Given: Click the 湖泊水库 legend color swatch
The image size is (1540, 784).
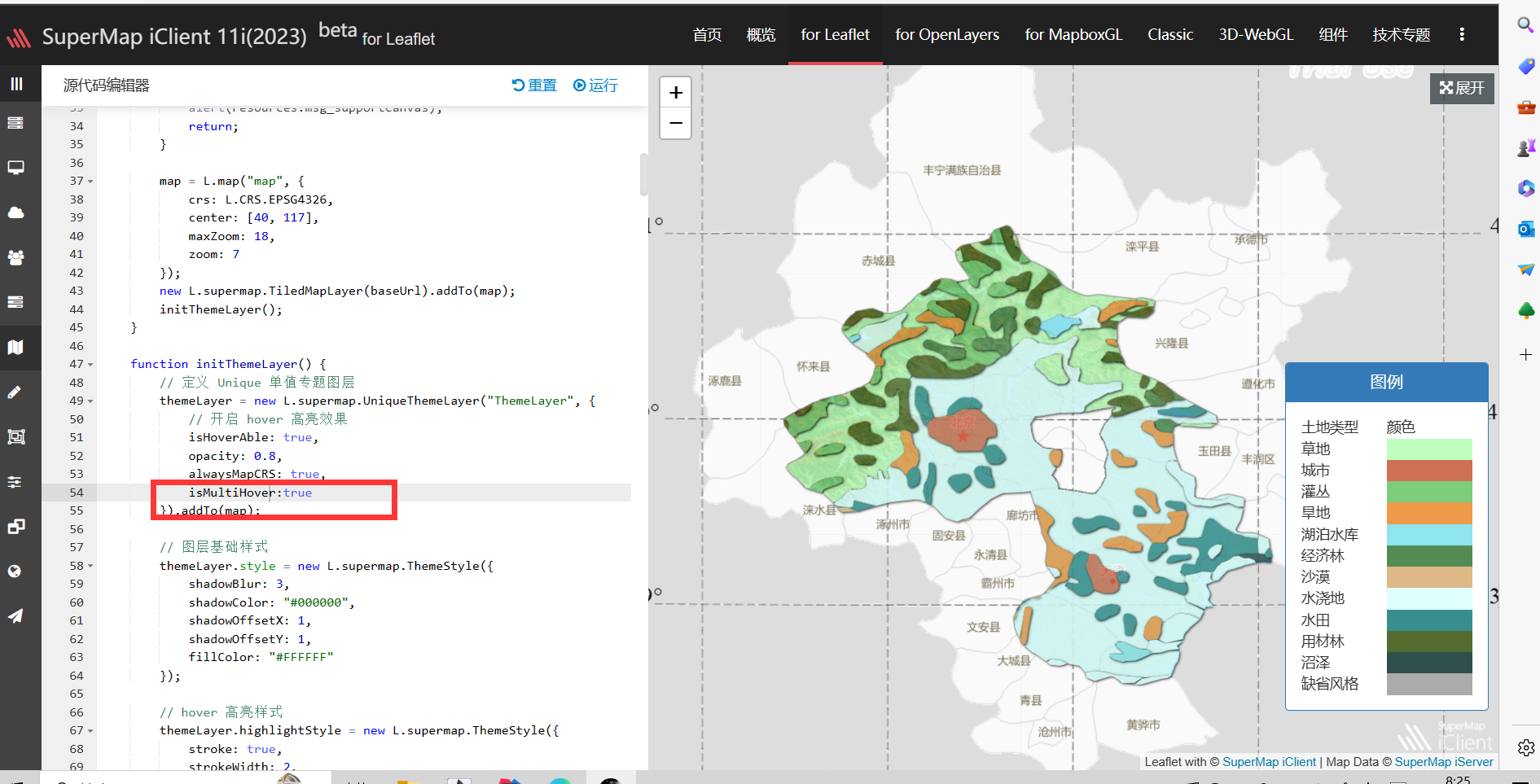Looking at the screenshot, I should (x=1429, y=534).
